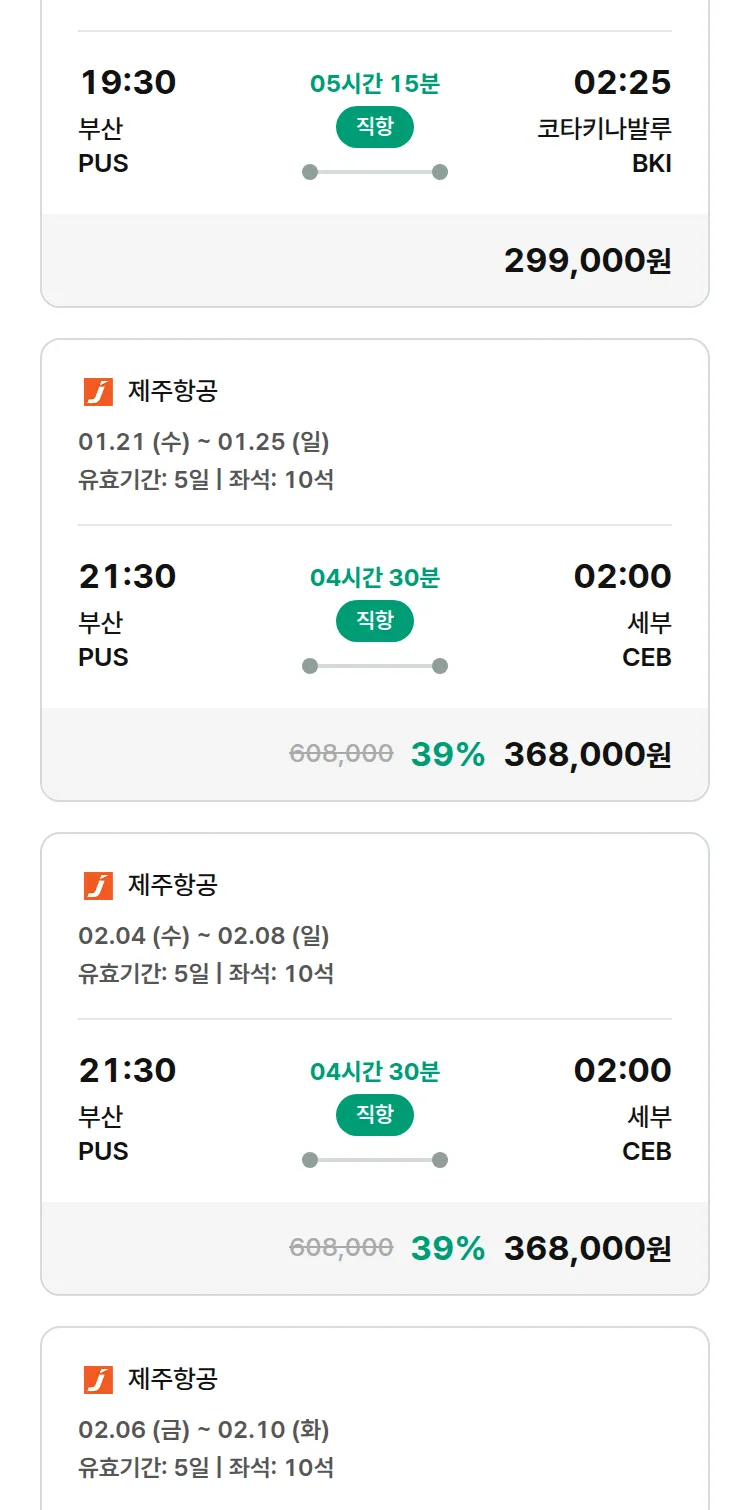Tap 직항 badge on Kota Kinabalu flight
Screen dimensions: 750x1510
click(374, 127)
